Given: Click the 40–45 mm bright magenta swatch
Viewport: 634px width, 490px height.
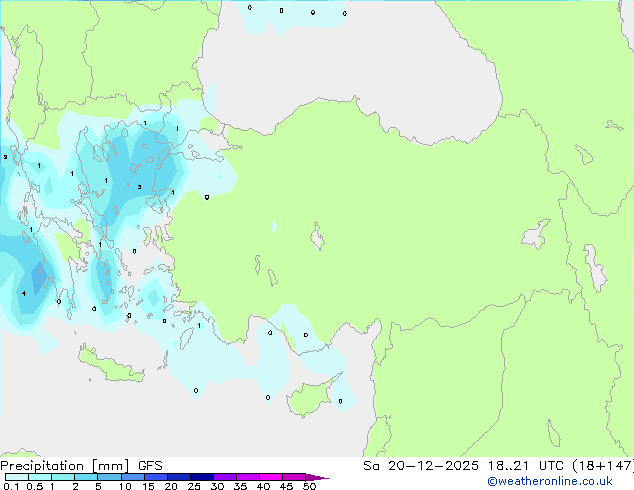Looking at the screenshot, I should pyautogui.click(x=271, y=477).
